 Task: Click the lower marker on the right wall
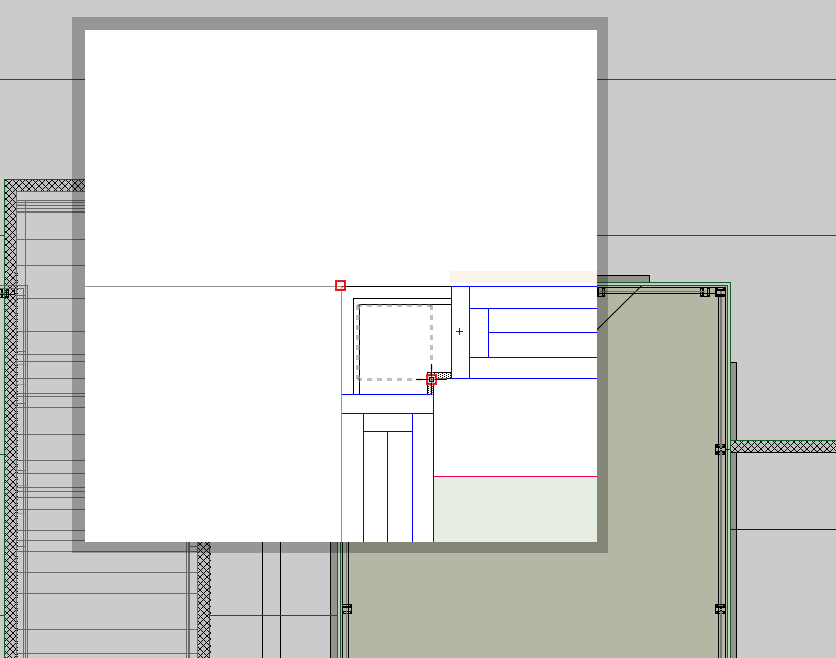[x=720, y=608]
